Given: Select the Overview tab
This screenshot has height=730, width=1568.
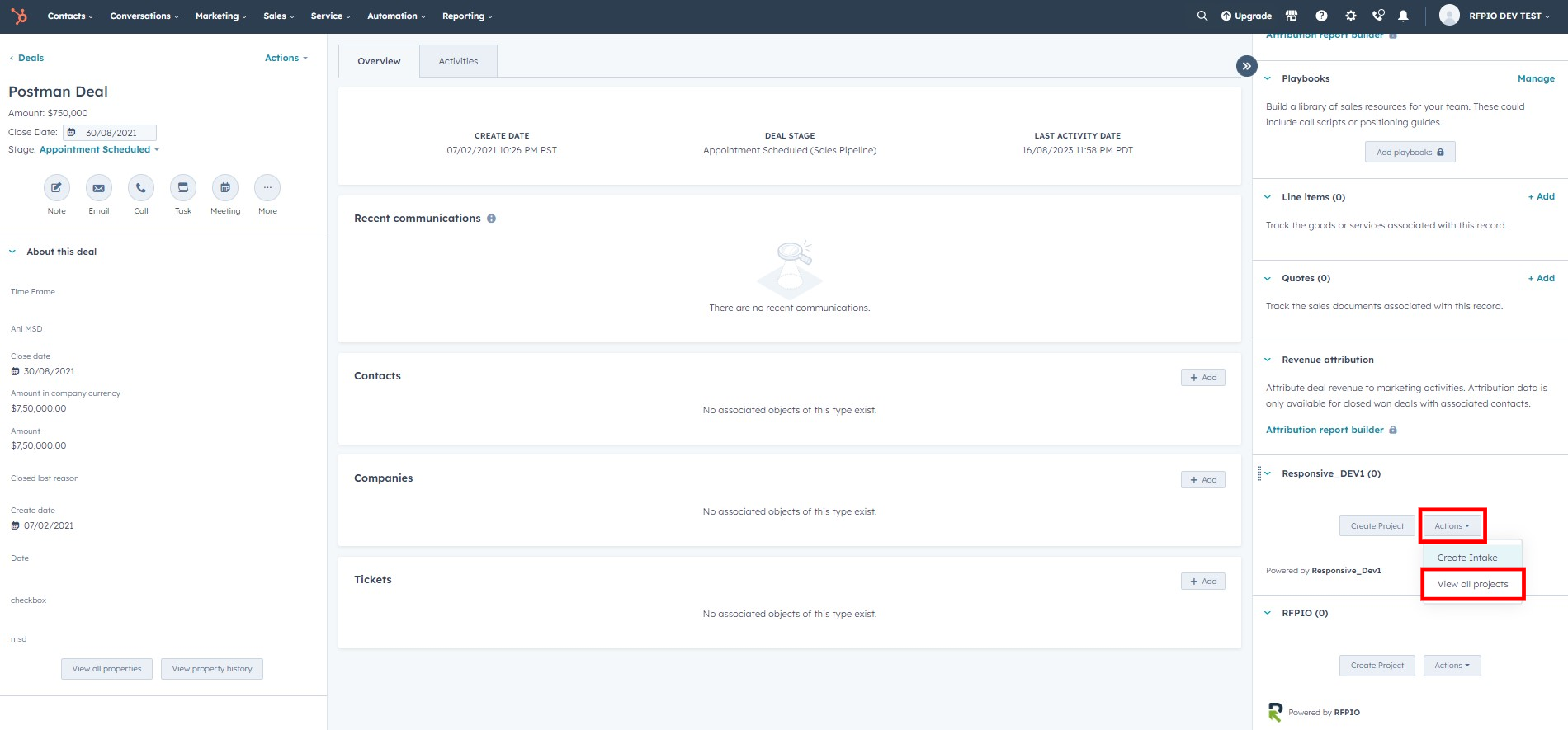Looking at the screenshot, I should point(379,61).
